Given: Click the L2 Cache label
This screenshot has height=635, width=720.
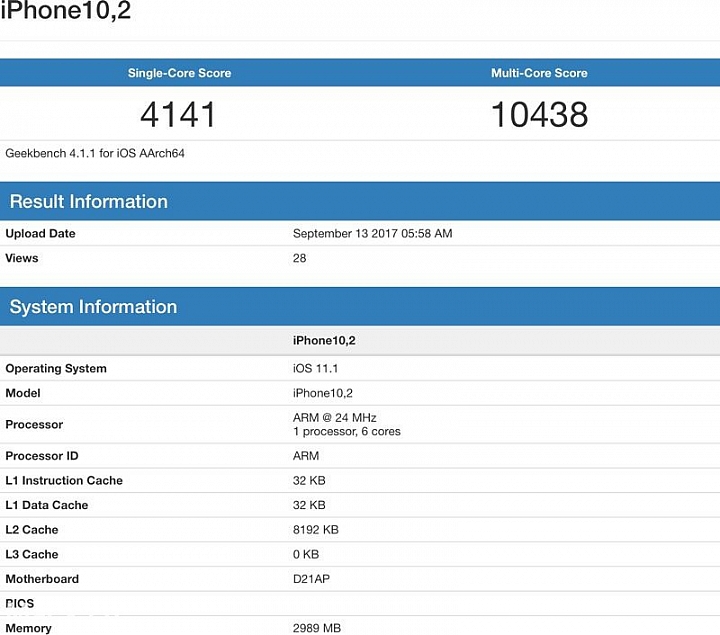Looking at the screenshot, I should coord(32,529).
